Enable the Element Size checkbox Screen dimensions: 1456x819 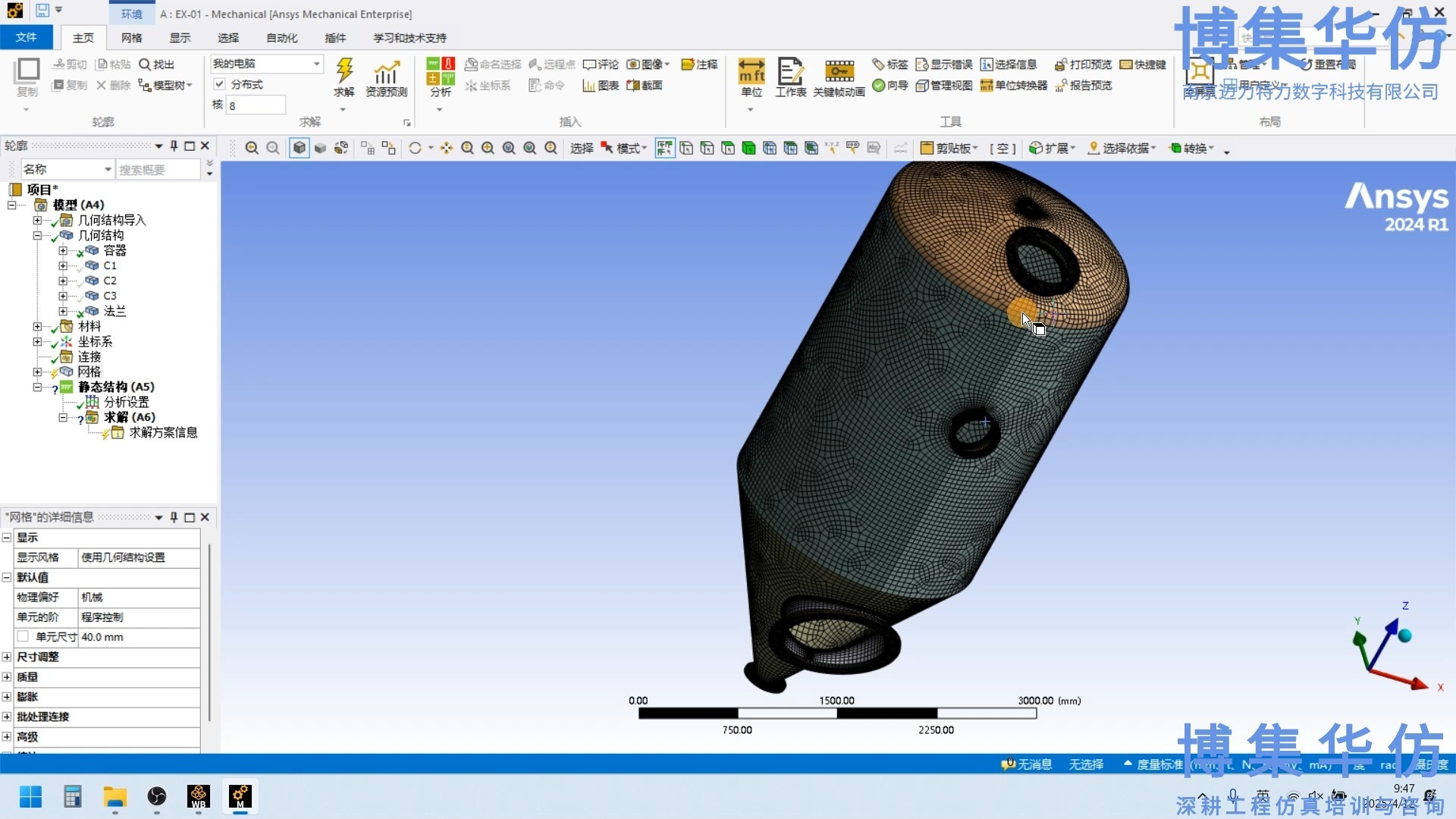[x=23, y=637]
